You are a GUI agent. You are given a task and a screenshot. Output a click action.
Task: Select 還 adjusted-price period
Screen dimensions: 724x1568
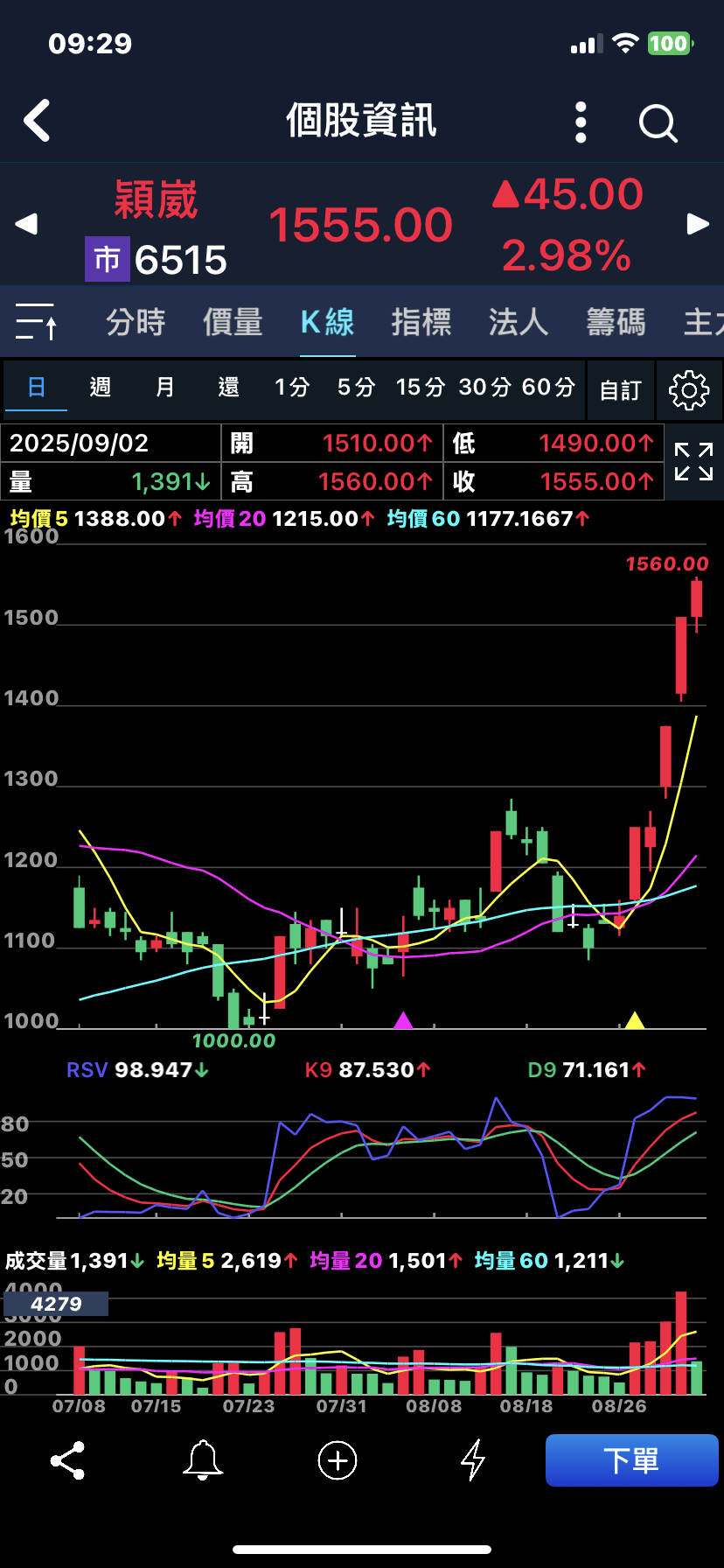tap(228, 387)
